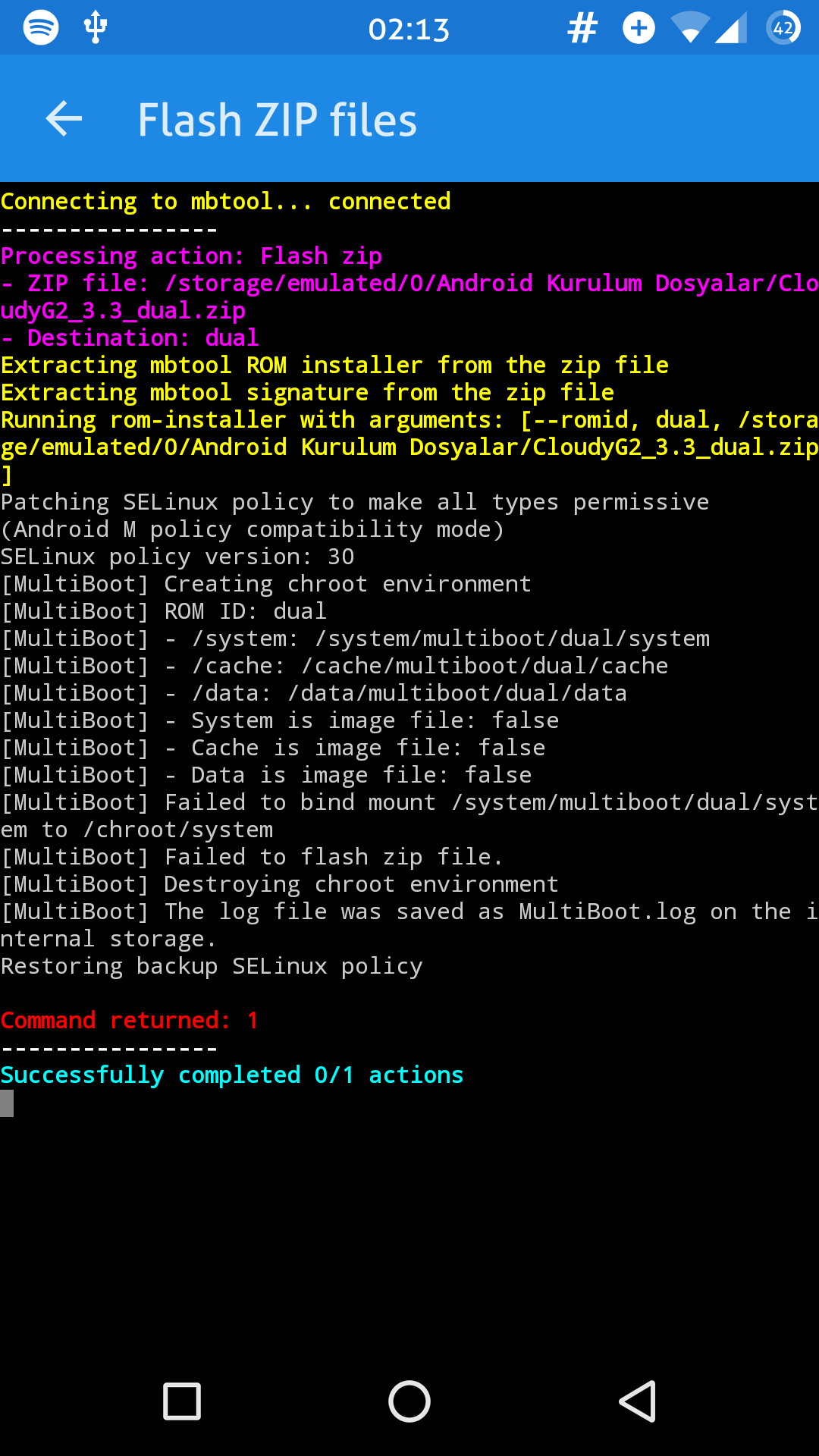Tap the Connecting to mbtool line

pos(226,202)
